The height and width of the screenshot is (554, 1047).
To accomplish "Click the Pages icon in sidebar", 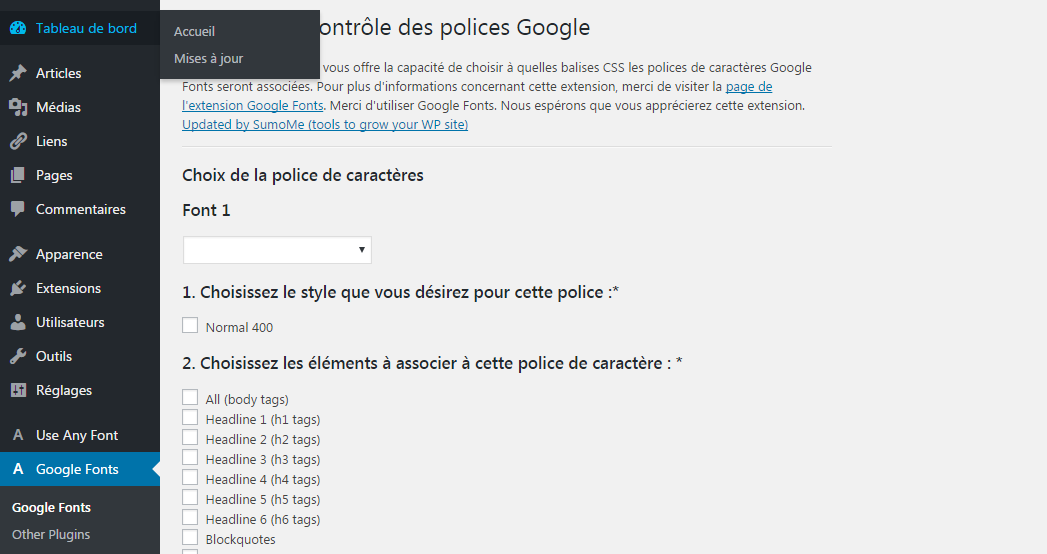I will click(x=18, y=175).
